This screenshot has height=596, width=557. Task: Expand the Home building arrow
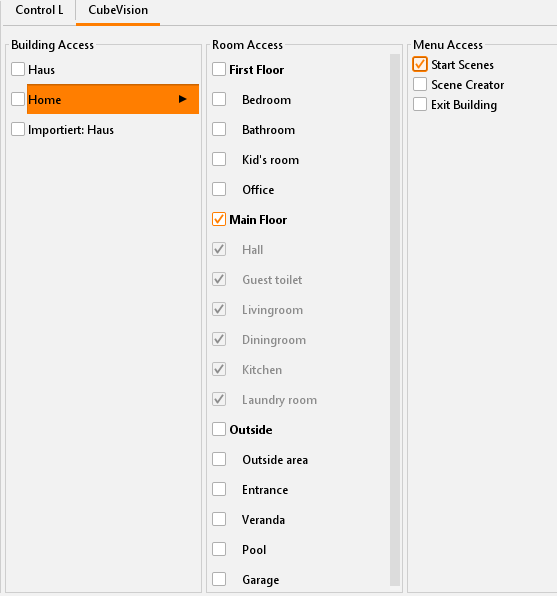(182, 99)
